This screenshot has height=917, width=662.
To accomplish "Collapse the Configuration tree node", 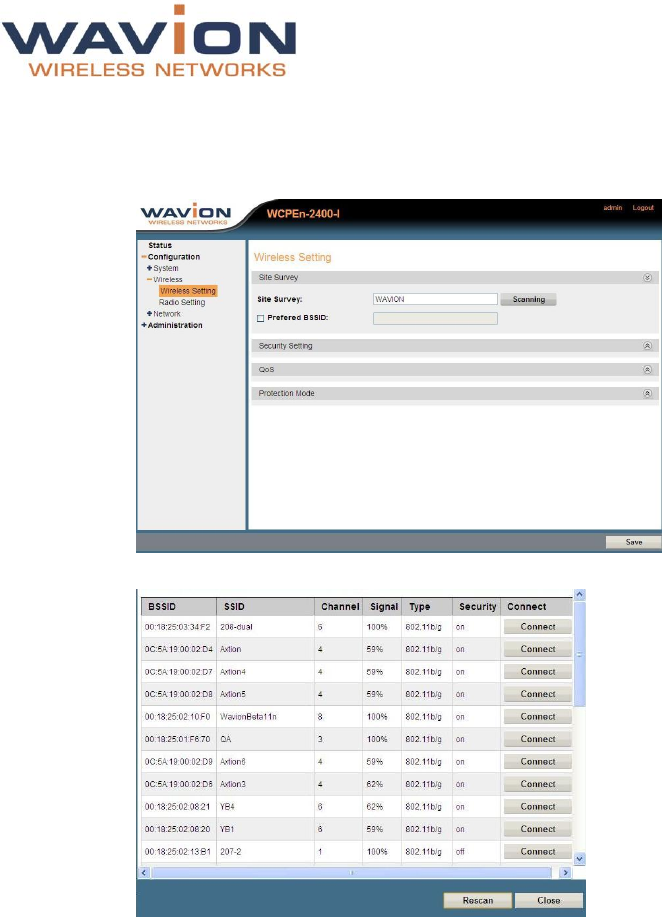I will click(x=144, y=257).
